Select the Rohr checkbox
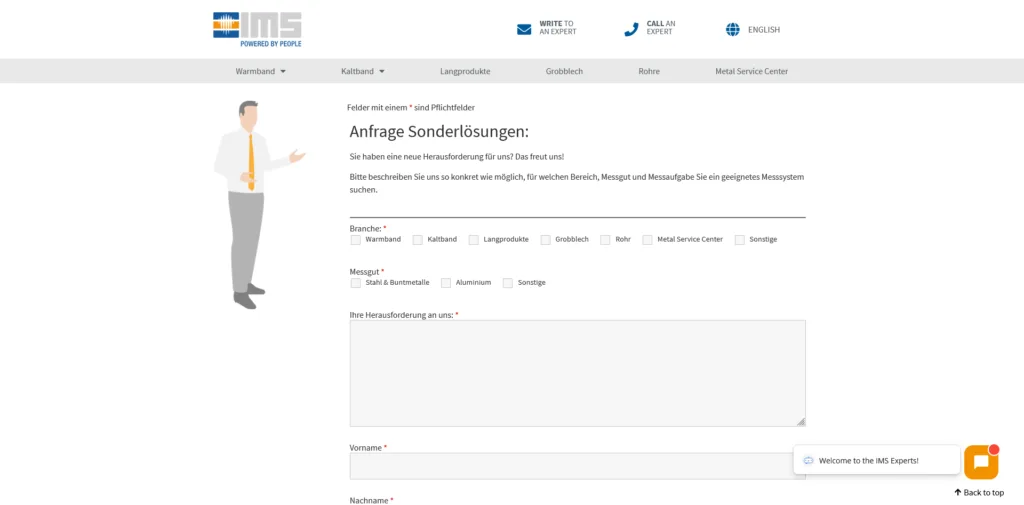Image resolution: width=1024 pixels, height=505 pixels. coord(605,240)
